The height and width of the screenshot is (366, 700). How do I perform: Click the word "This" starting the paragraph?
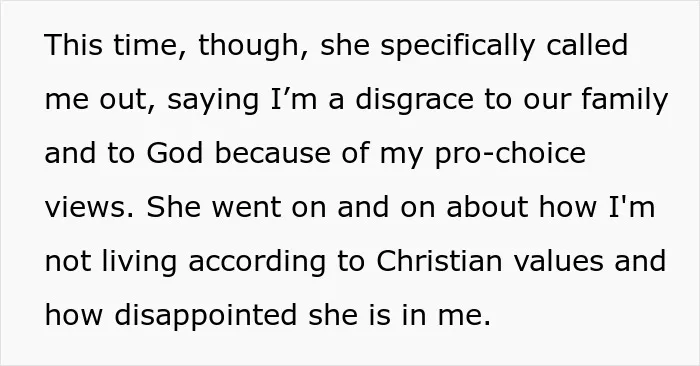click(74, 45)
